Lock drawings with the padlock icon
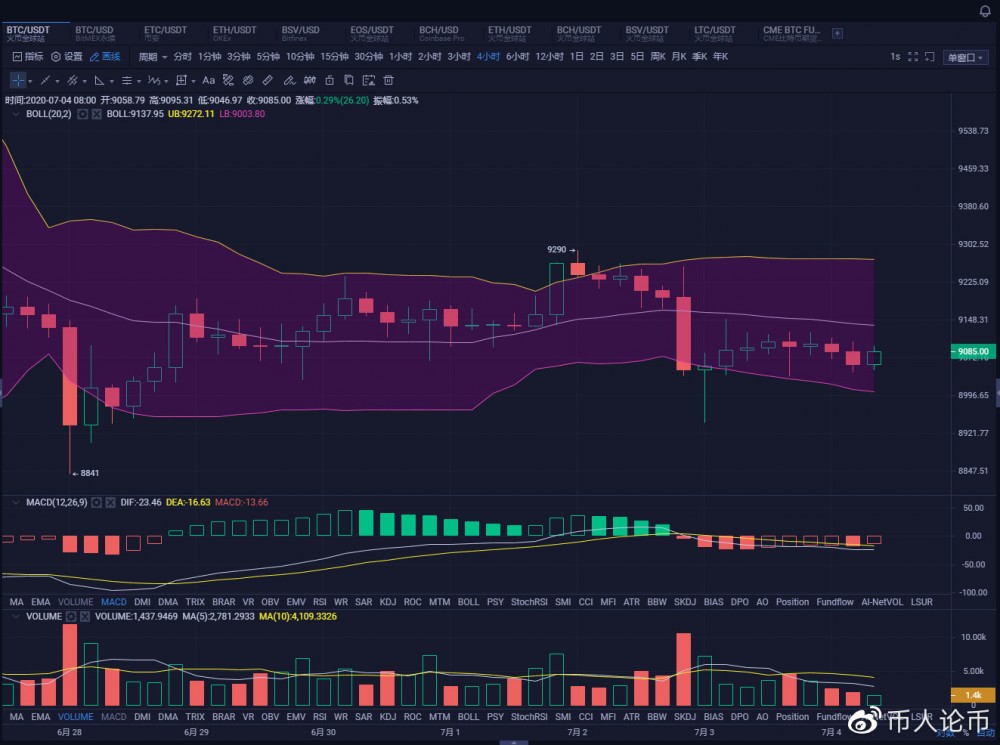 point(328,80)
